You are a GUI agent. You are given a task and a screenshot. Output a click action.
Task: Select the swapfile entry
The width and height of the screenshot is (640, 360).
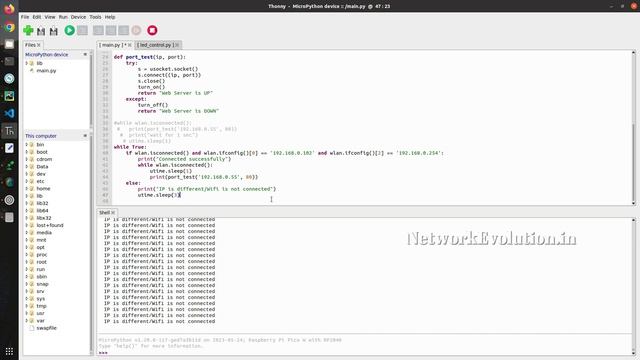click(x=46, y=328)
